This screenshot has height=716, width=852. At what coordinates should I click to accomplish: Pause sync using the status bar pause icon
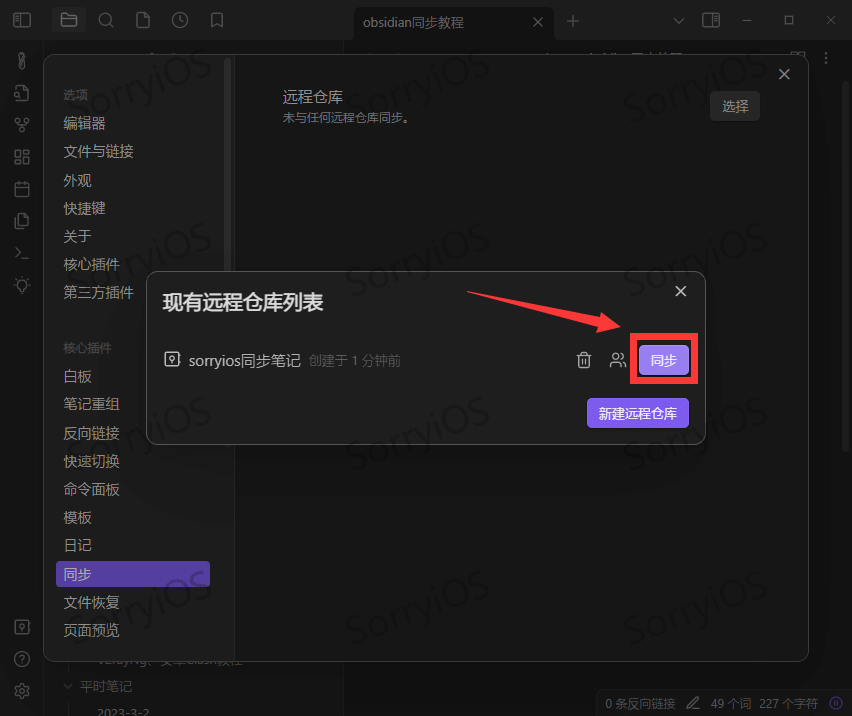(836, 703)
